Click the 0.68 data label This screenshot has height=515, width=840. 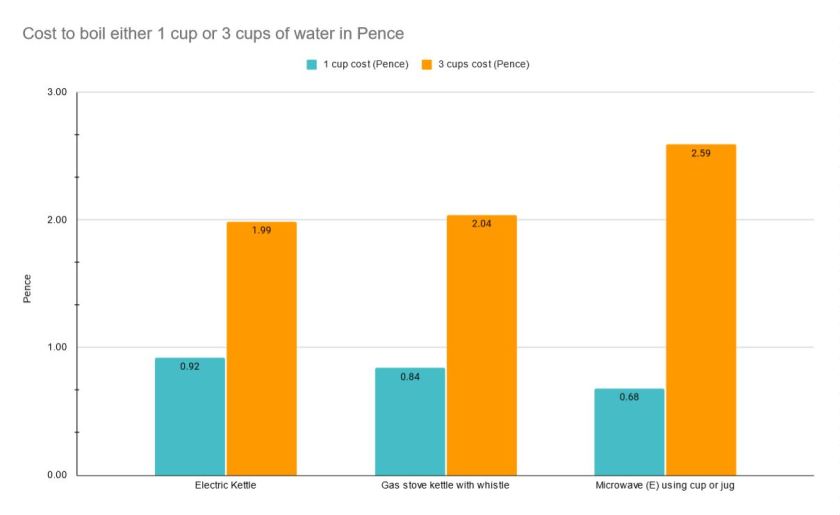tap(629, 396)
